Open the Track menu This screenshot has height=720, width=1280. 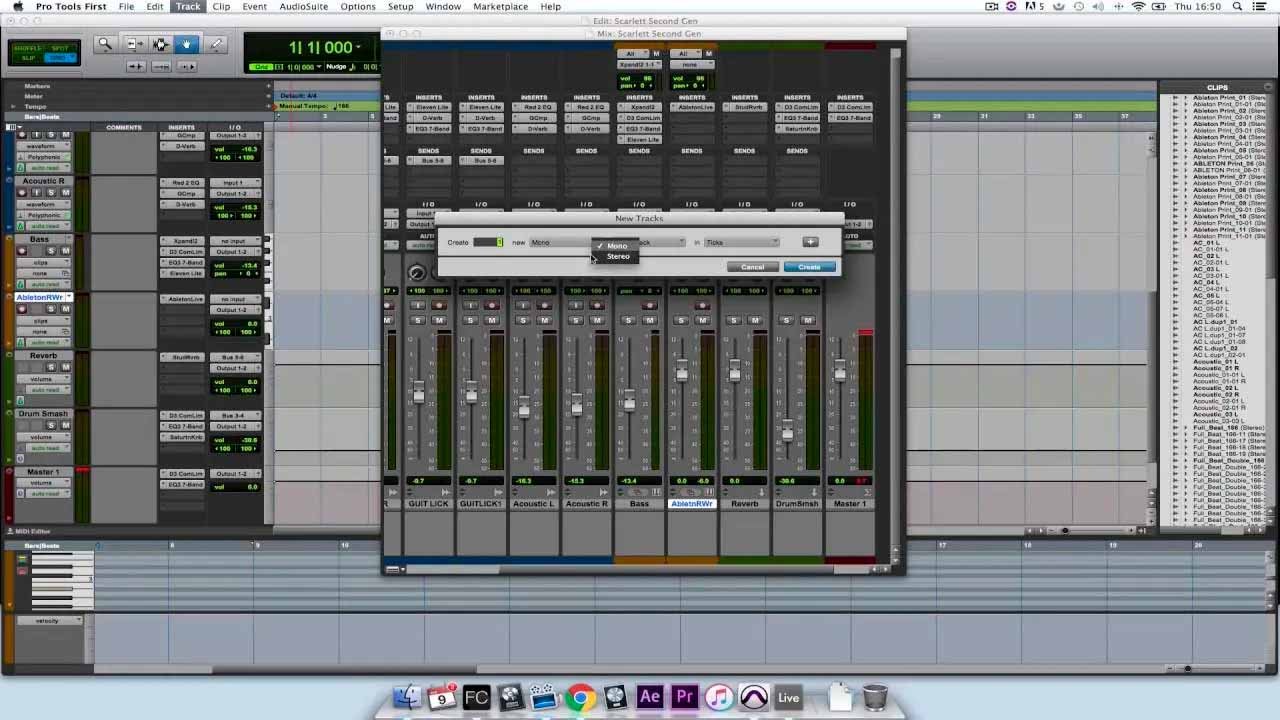[188, 6]
